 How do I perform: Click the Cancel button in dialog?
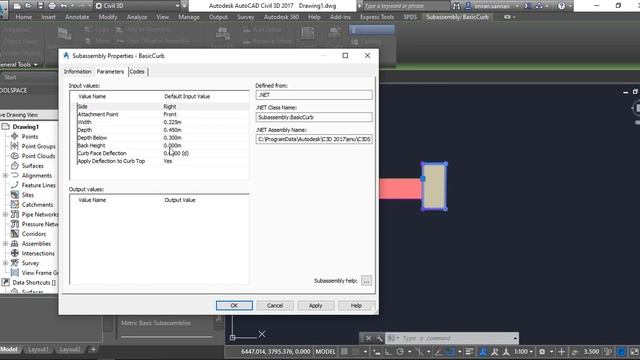point(275,305)
